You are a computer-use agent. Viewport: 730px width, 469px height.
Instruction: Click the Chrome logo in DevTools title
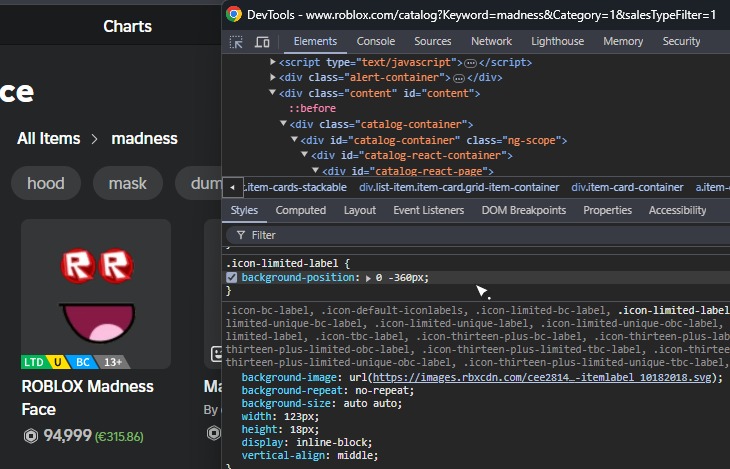pyautogui.click(x=234, y=14)
